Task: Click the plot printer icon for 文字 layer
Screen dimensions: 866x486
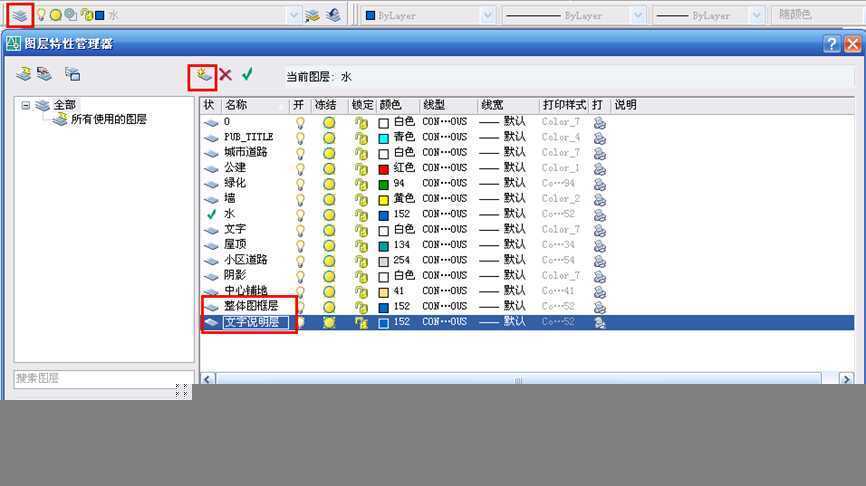Action: tap(599, 230)
